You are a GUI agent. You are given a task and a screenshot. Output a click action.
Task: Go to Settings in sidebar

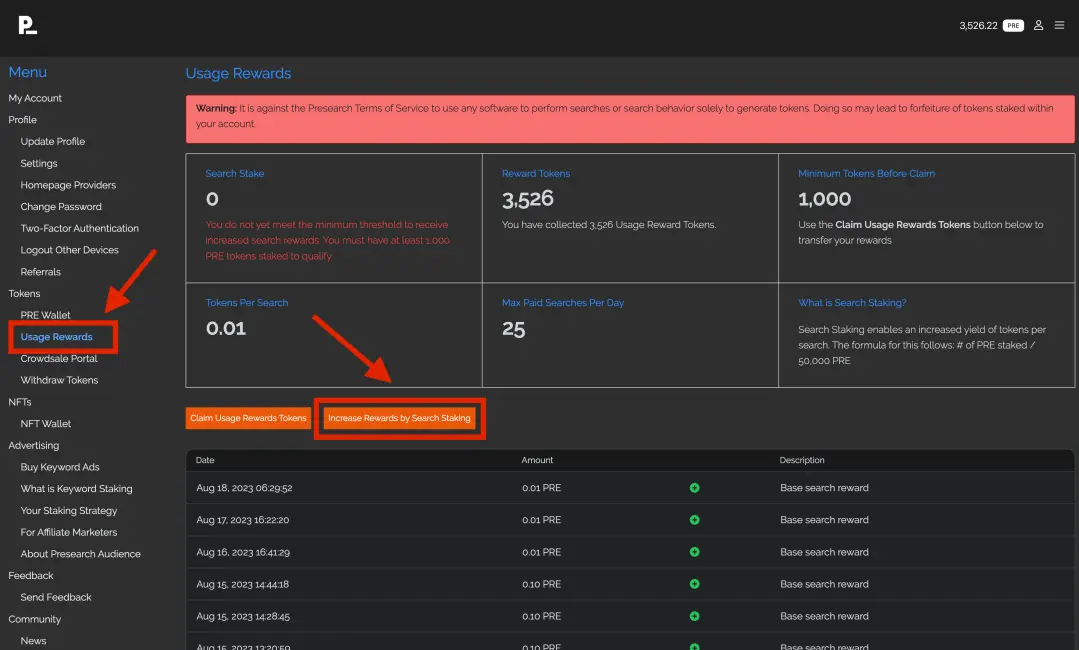point(39,164)
